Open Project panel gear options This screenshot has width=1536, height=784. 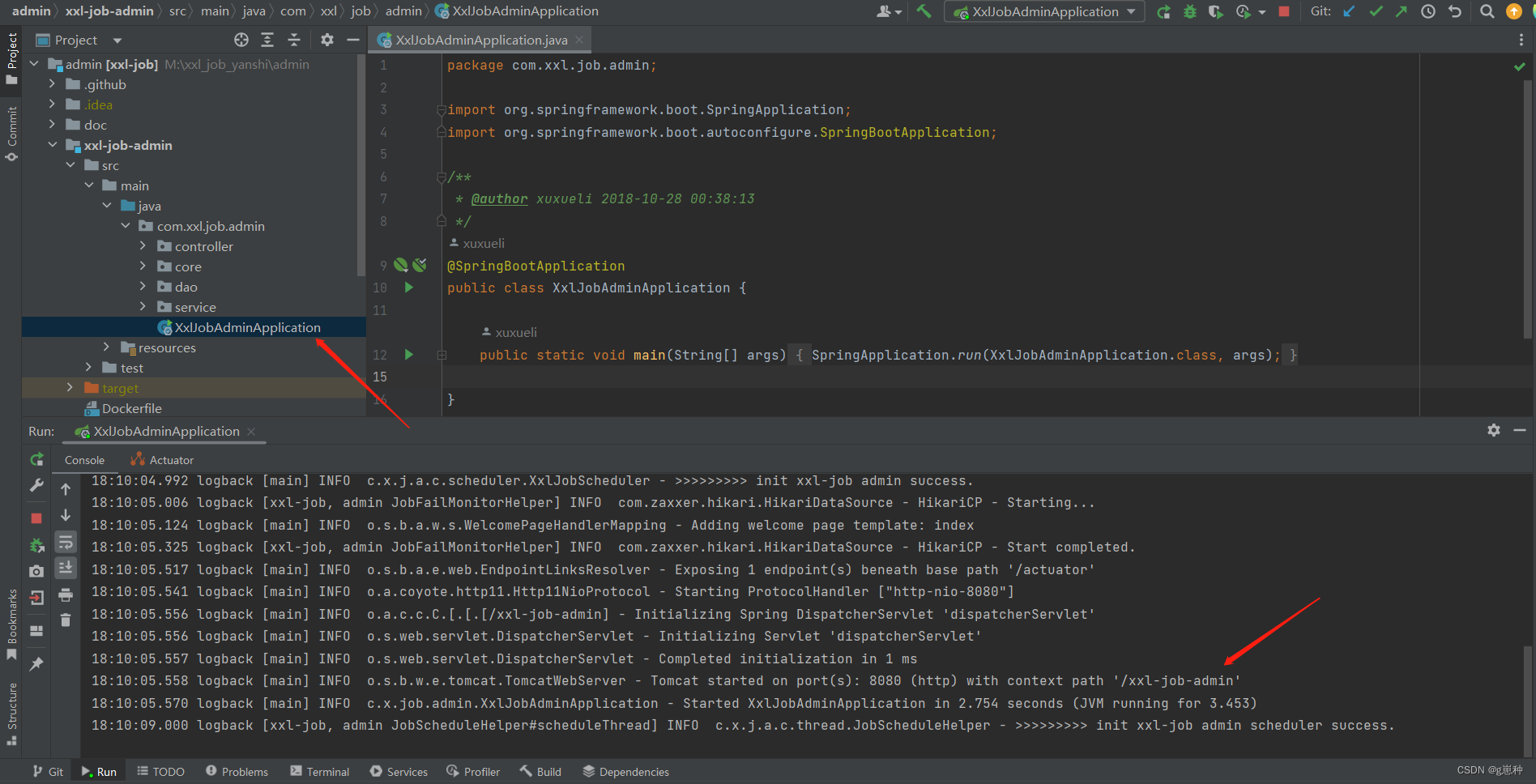327,40
